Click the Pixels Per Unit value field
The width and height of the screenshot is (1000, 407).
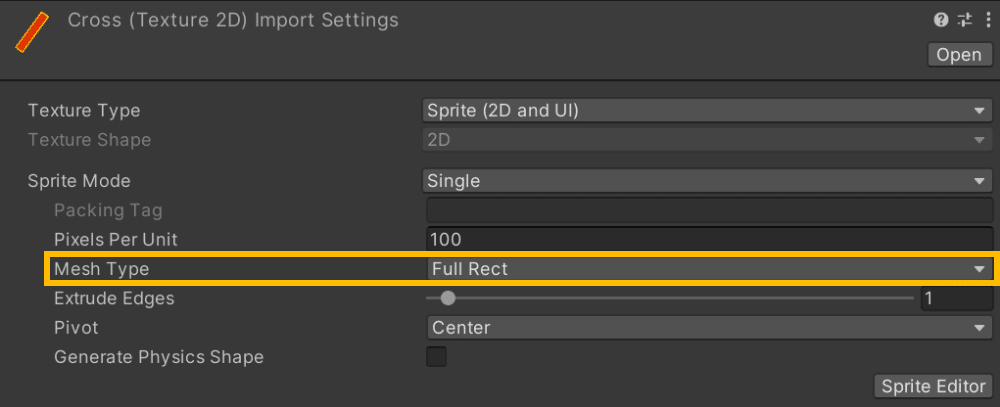pyautogui.click(x=706, y=240)
